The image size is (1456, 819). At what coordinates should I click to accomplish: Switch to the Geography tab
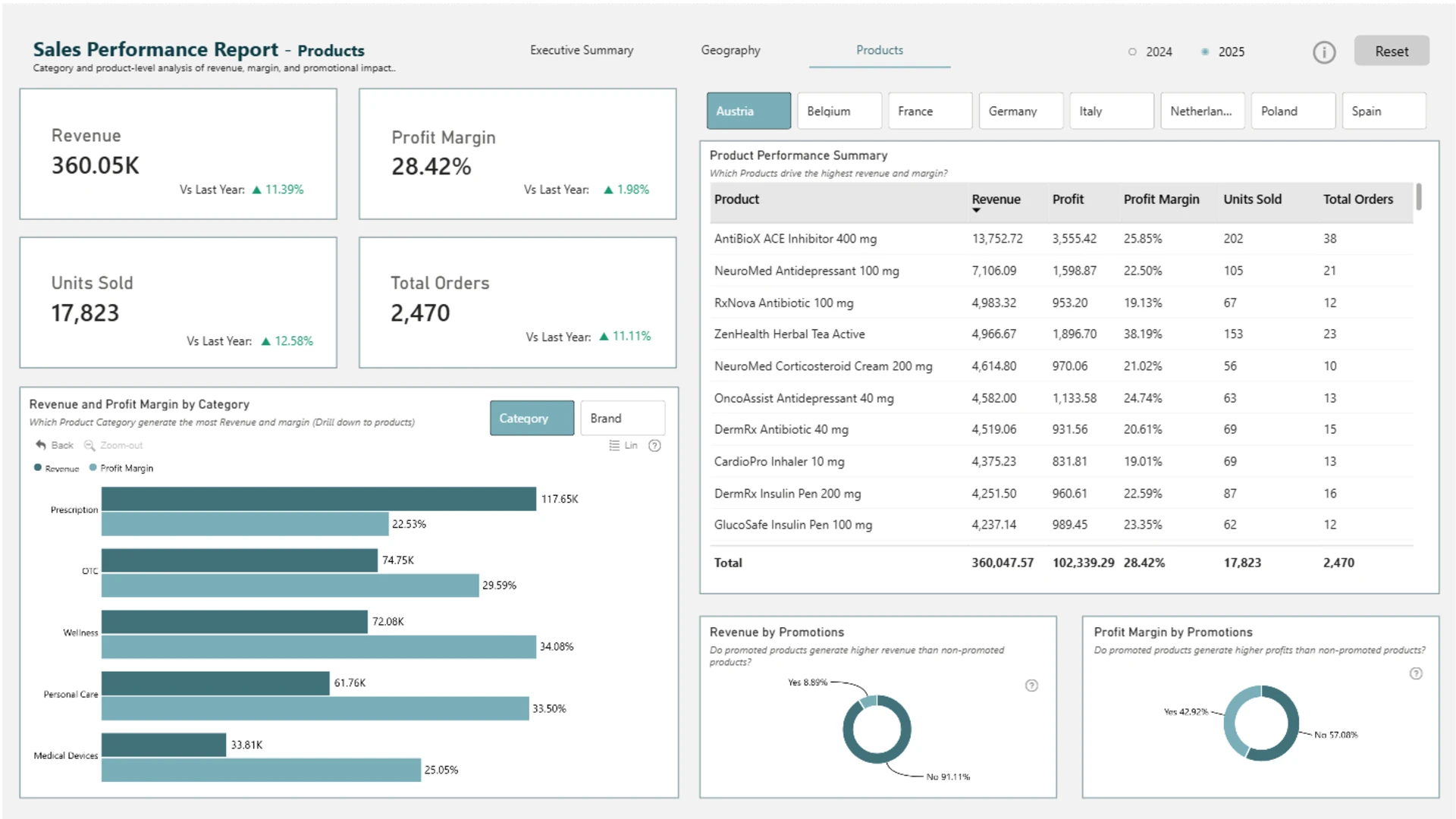pyautogui.click(x=730, y=50)
